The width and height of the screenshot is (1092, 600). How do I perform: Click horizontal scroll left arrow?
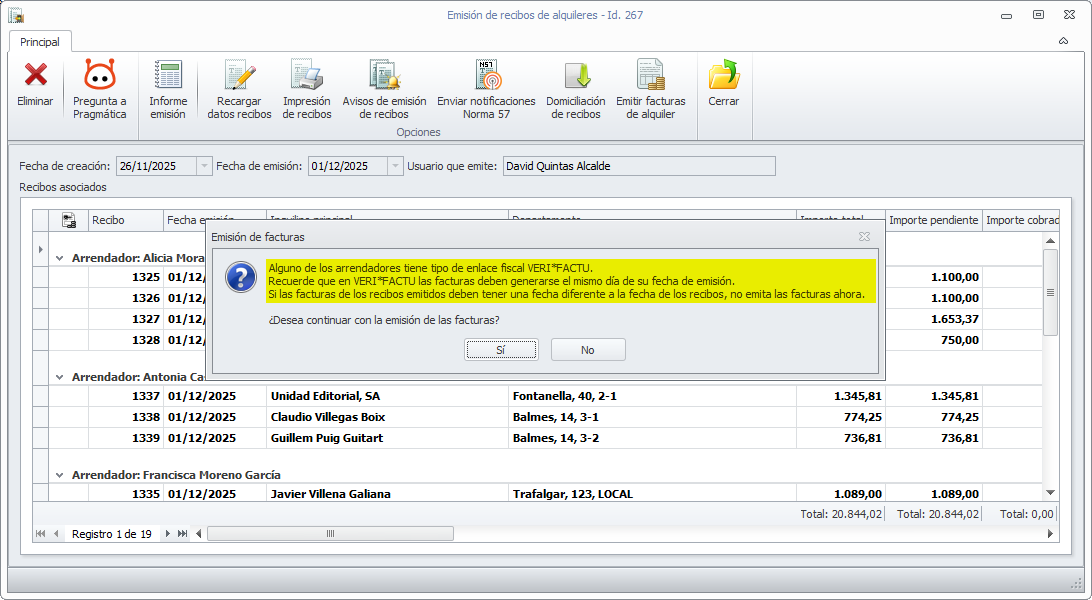(x=199, y=534)
